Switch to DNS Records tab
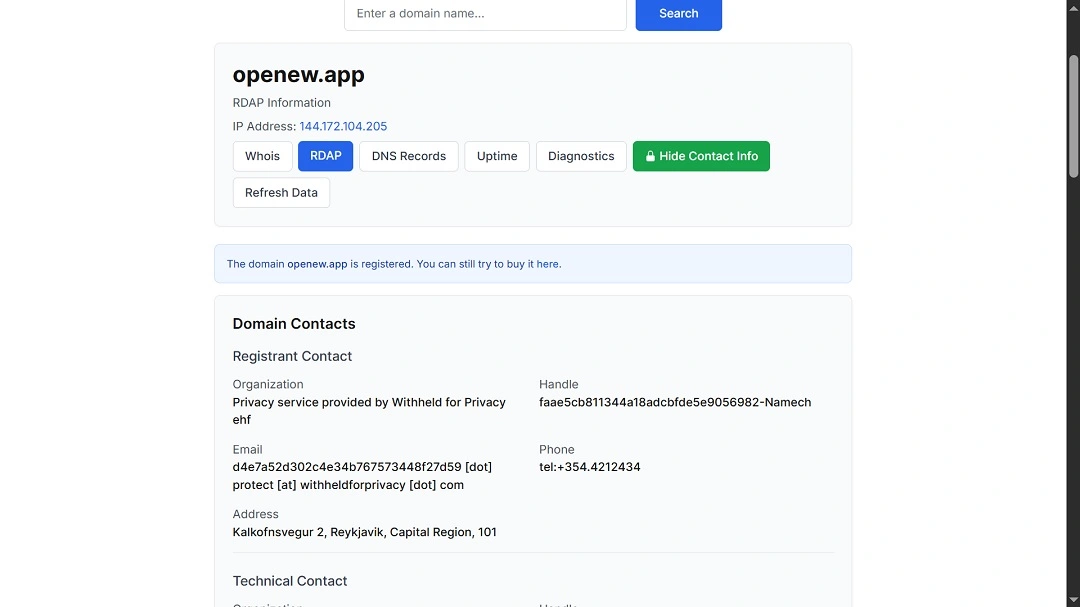The width and height of the screenshot is (1080, 607). tap(408, 156)
